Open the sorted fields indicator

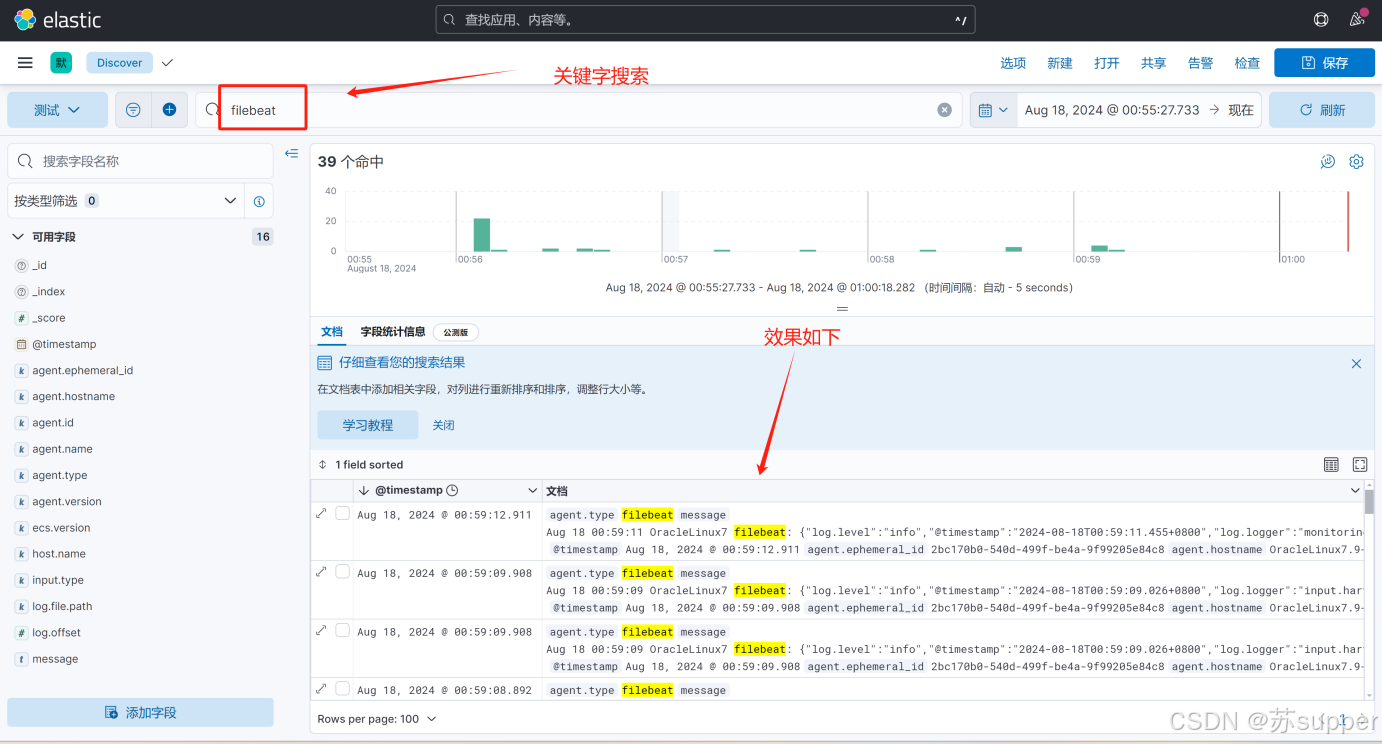361,465
